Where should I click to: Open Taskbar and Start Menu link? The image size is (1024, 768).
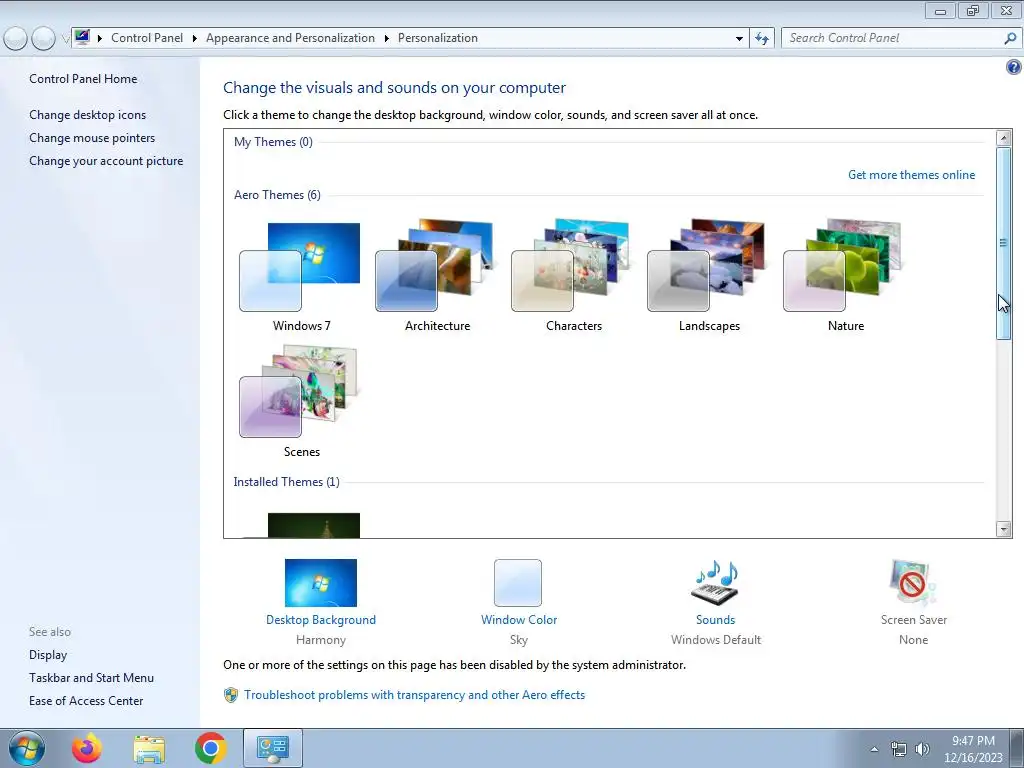pos(91,678)
